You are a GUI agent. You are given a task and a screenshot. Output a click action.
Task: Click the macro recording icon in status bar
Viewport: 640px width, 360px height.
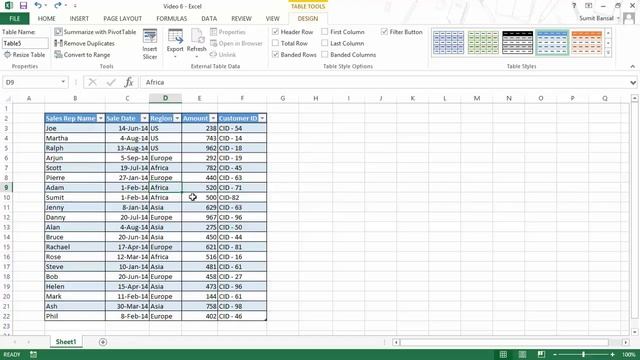click(33, 355)
